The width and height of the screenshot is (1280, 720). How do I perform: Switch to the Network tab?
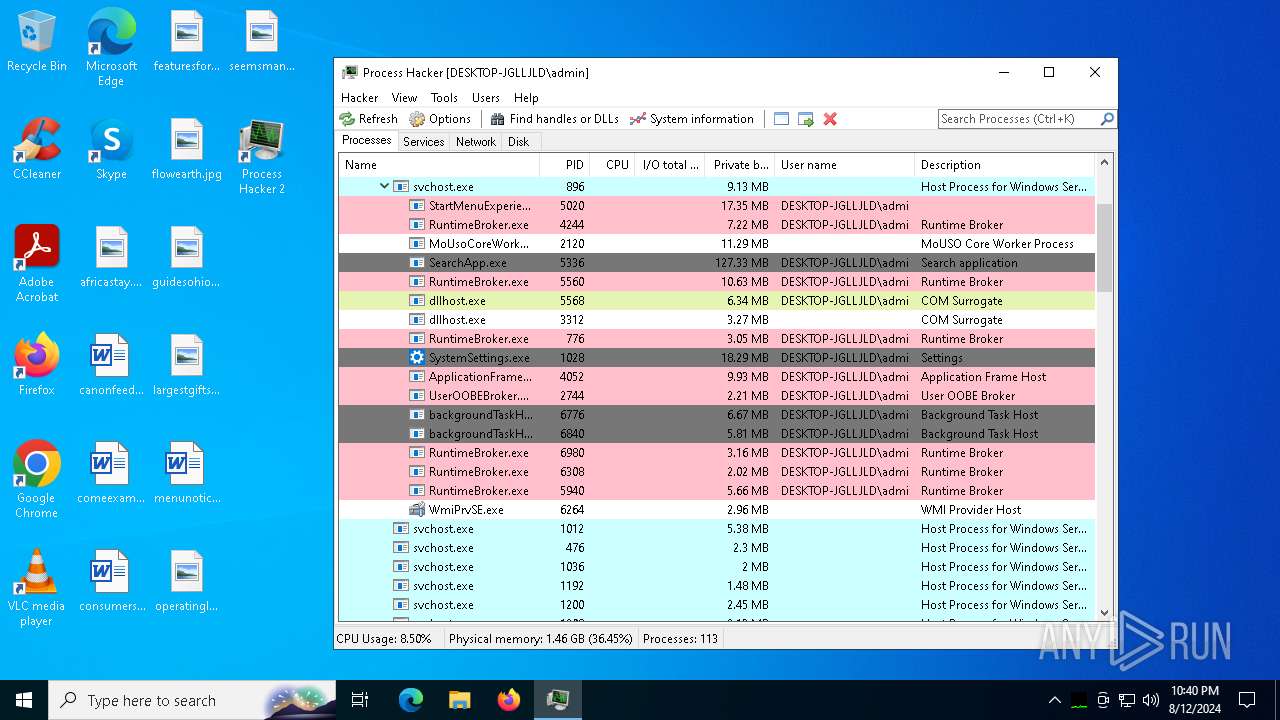point(476,142)
